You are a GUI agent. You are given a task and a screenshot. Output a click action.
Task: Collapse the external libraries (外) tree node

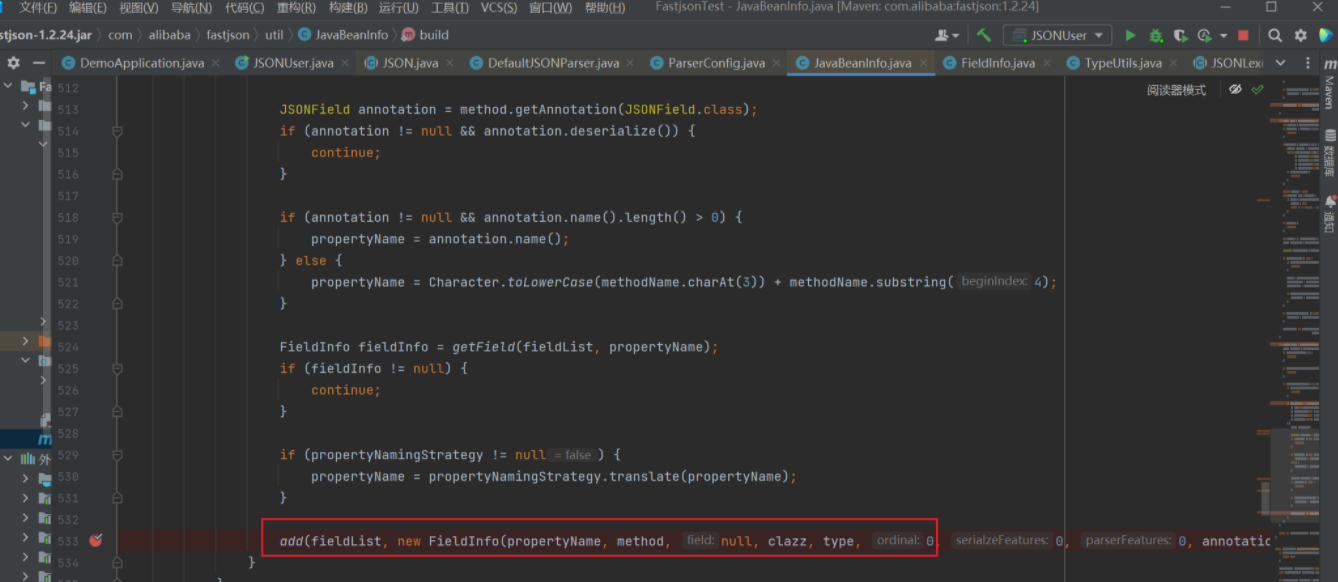coord(8,459)
